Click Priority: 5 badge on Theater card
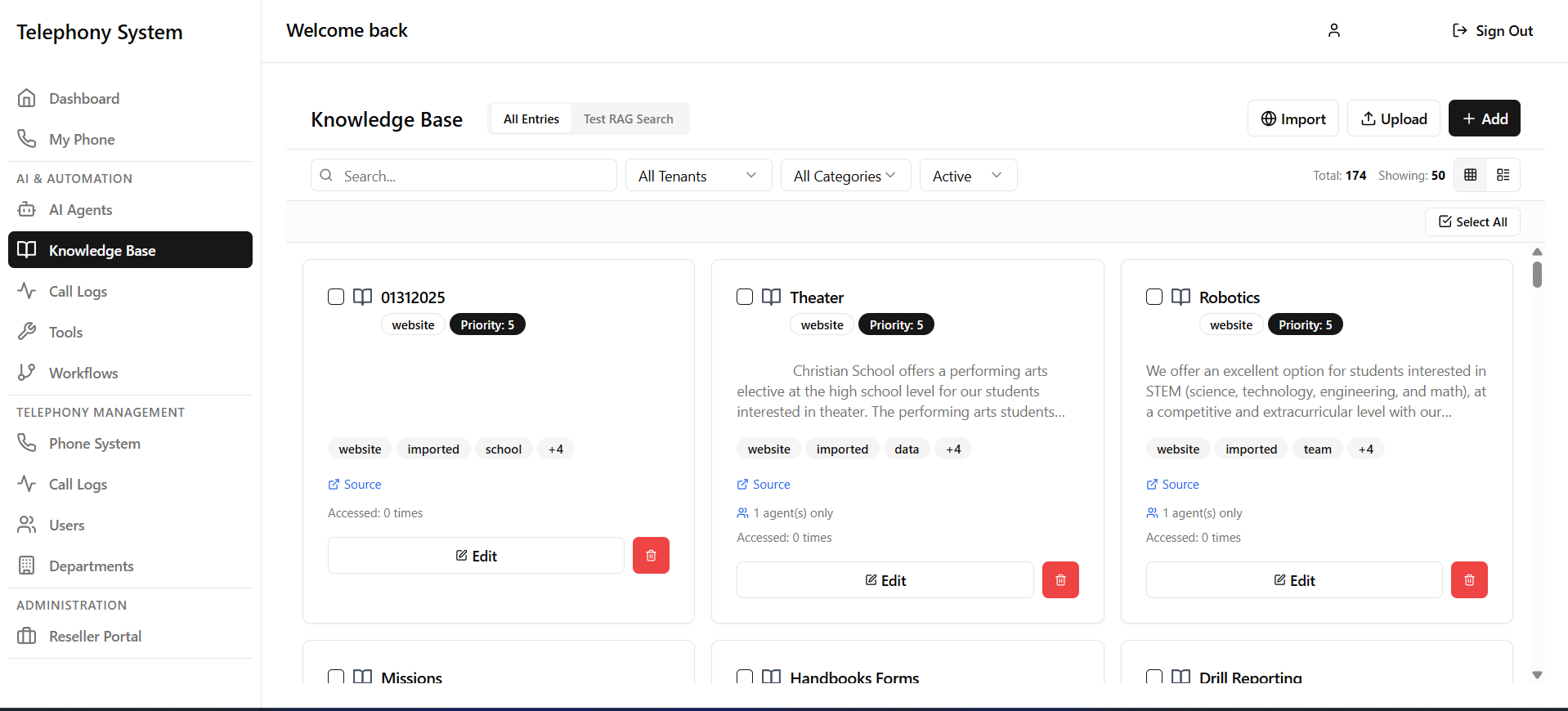 (x=896, y=324)
